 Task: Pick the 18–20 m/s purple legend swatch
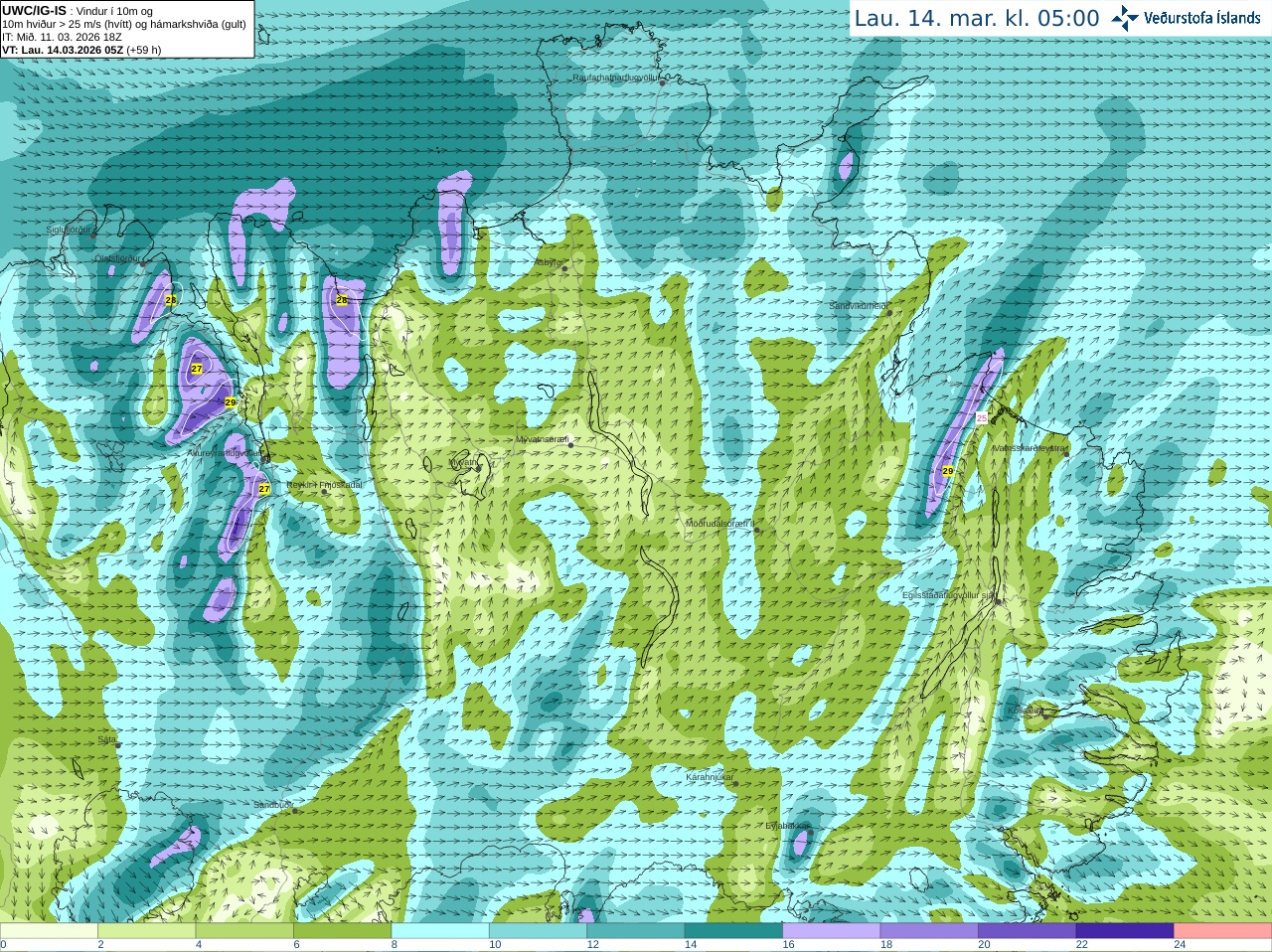click(929, 931)
